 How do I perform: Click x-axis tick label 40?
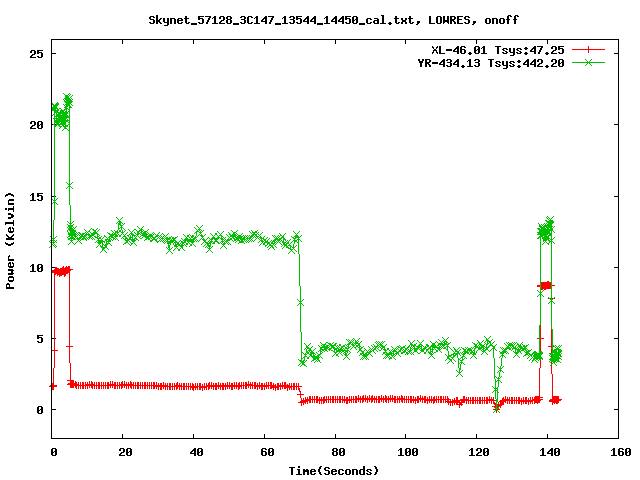pos(196,452)
